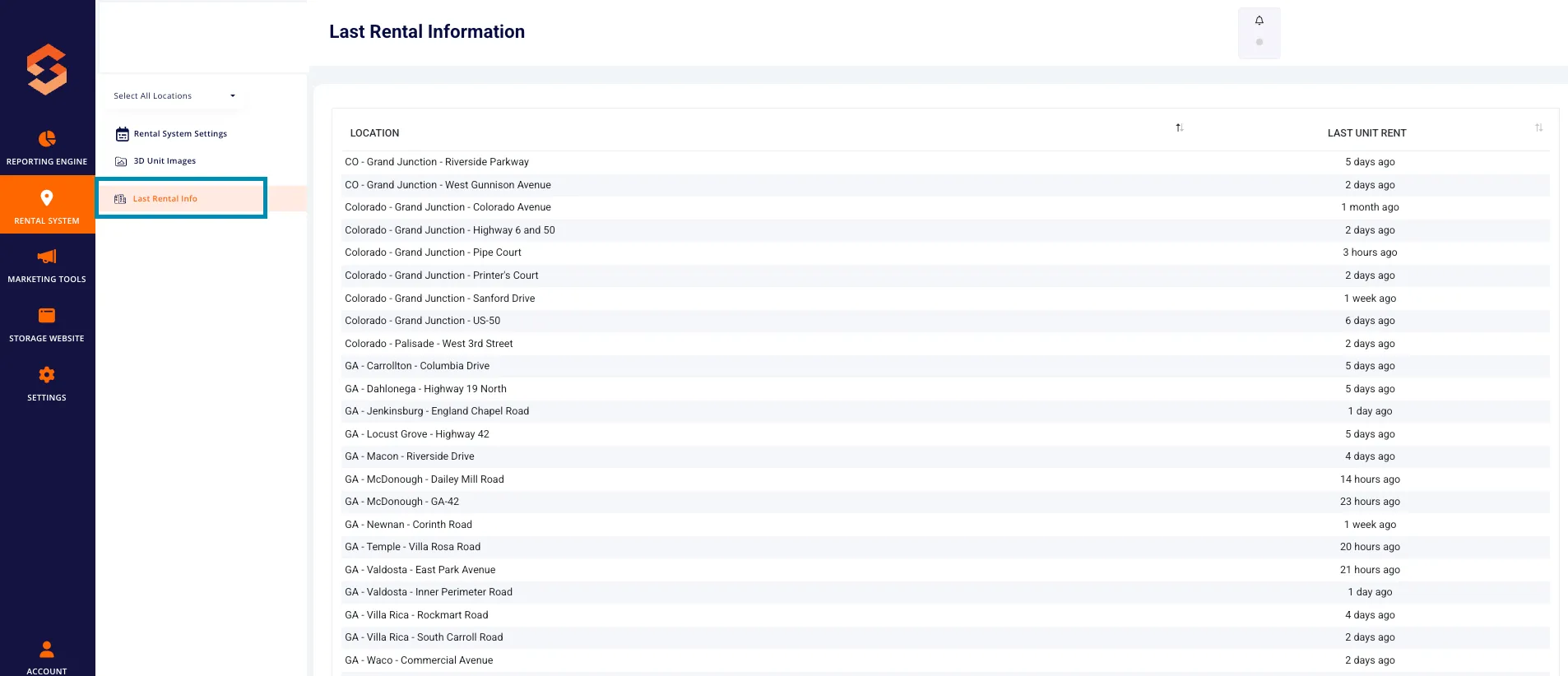Image resolution: width=1568 pixels, height=676 pixels.
Task: Select CO - Grand Junction - Riverside Parkway row
Action: (x=945, y=162)
